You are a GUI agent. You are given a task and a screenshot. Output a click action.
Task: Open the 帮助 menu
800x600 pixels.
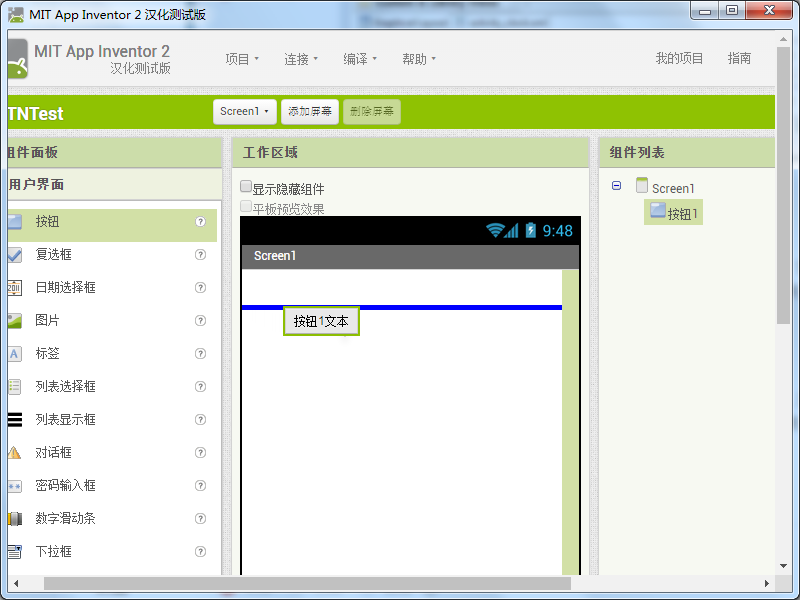419,59
